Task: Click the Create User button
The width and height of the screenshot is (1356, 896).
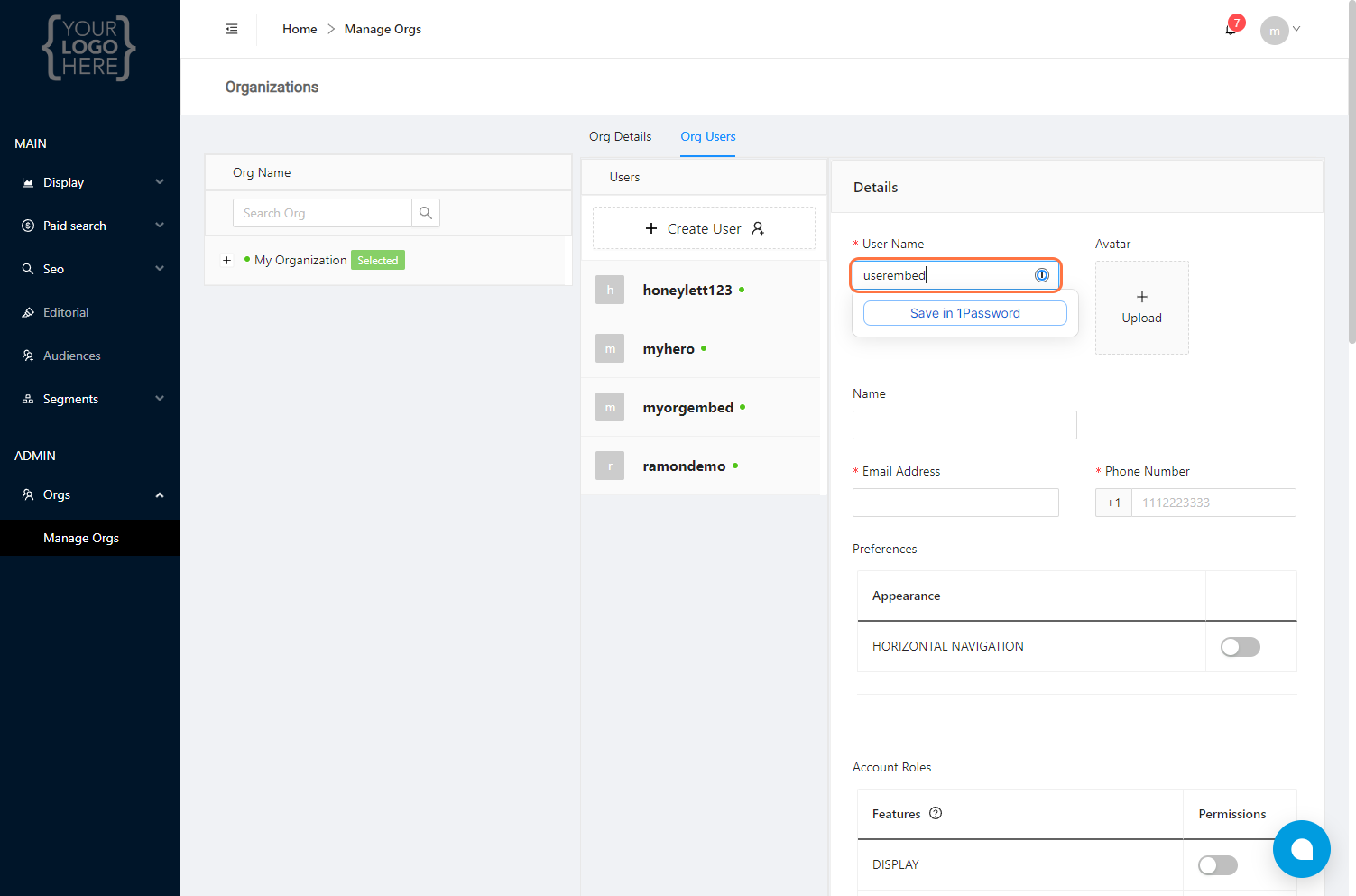Action: 704,228
